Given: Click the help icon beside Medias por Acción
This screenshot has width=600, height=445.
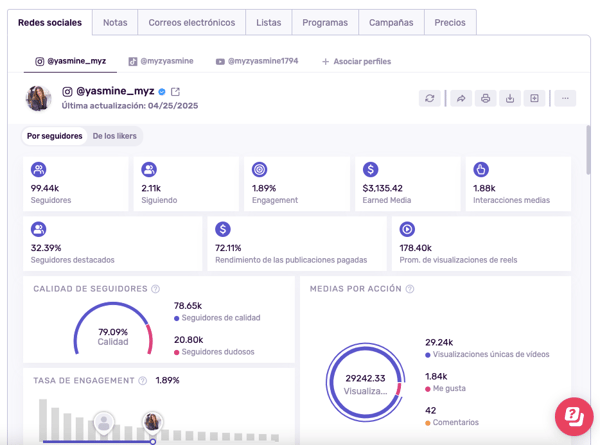Looking at the screenshot, I should coord(410,289).
